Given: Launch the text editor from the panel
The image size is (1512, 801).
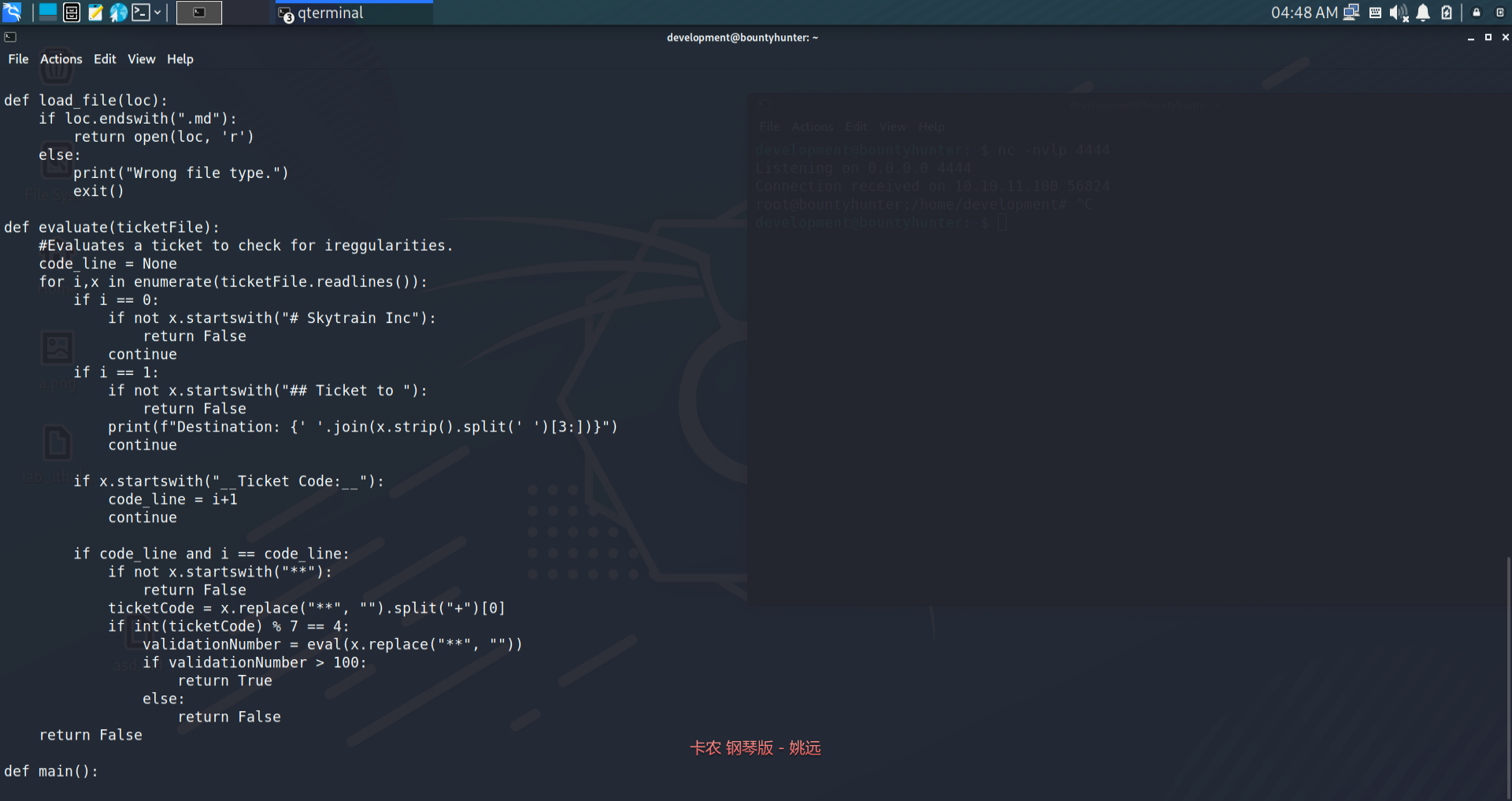Looking at the screenshot, I should 95,12.
